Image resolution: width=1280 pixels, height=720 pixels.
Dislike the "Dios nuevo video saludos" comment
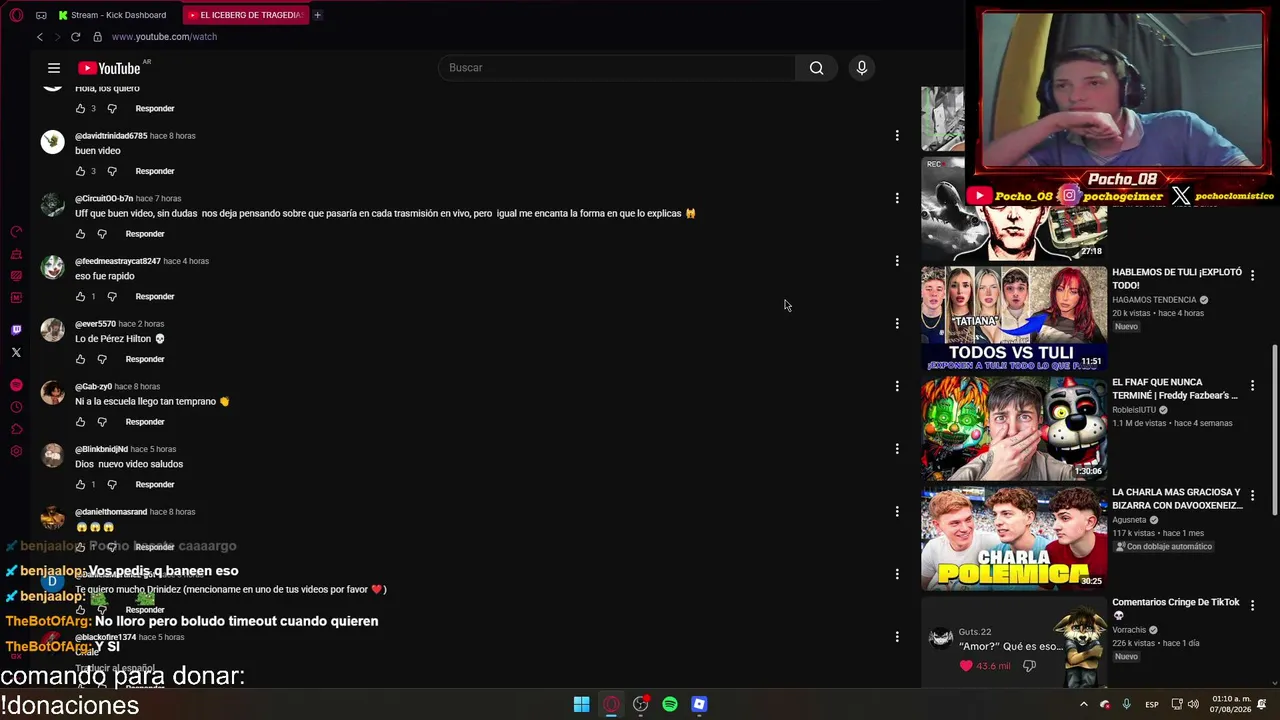112,485
